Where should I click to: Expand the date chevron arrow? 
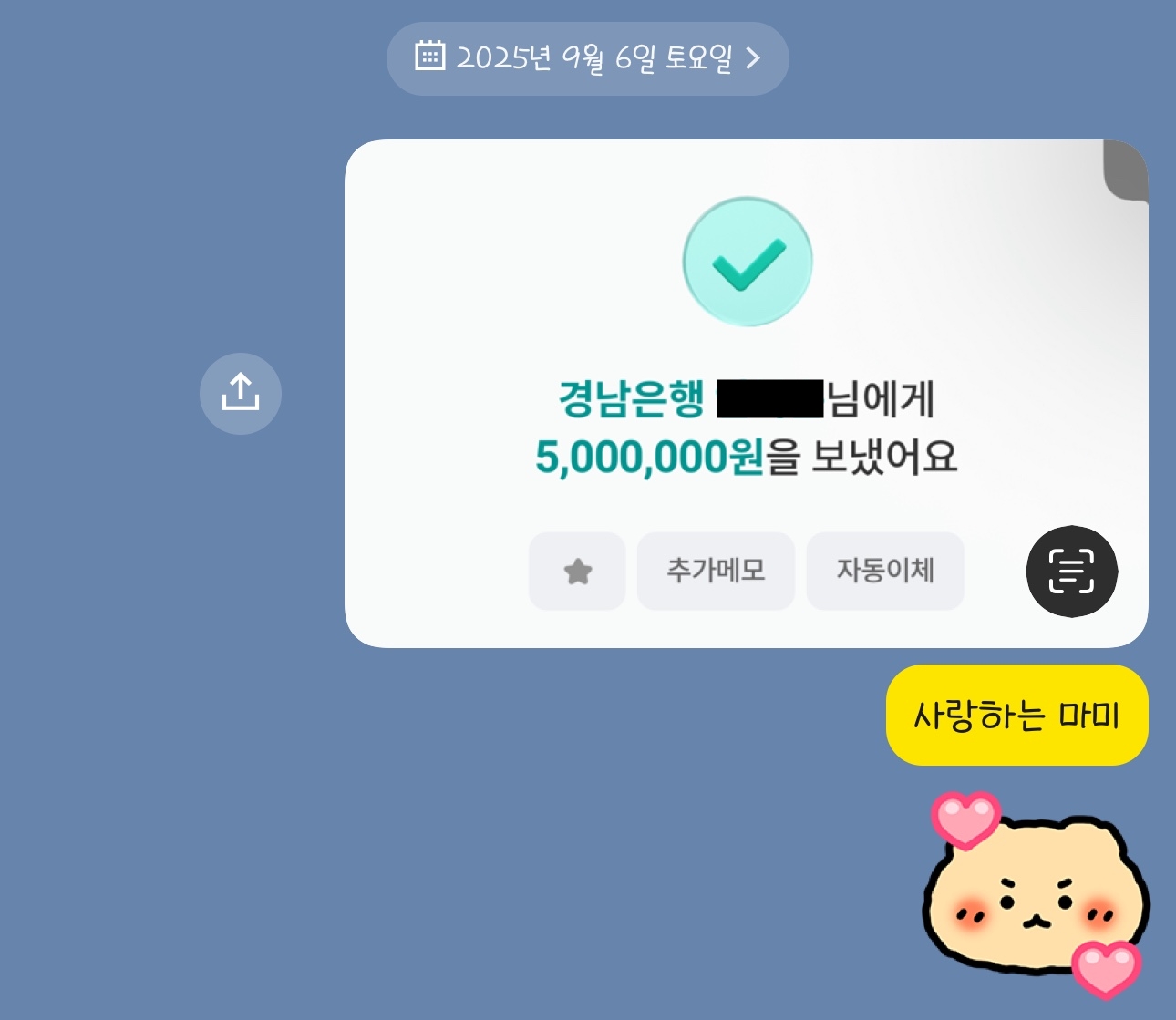pos(753,58)
